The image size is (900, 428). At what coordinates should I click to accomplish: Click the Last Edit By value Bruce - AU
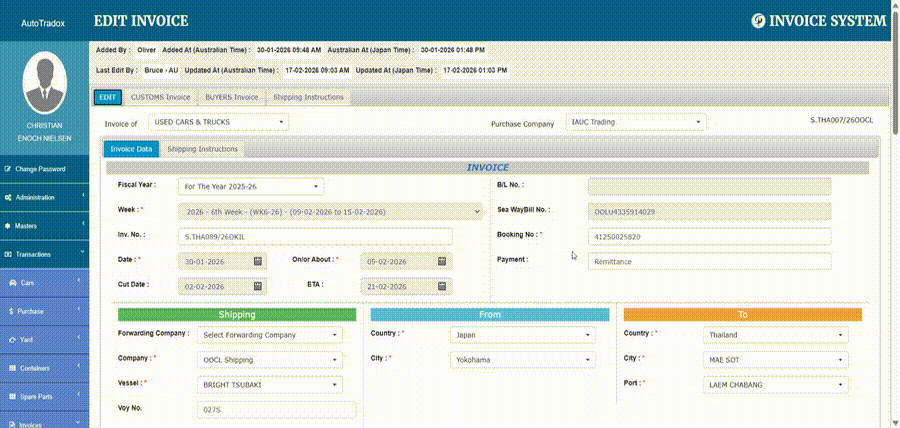point(161,70)
